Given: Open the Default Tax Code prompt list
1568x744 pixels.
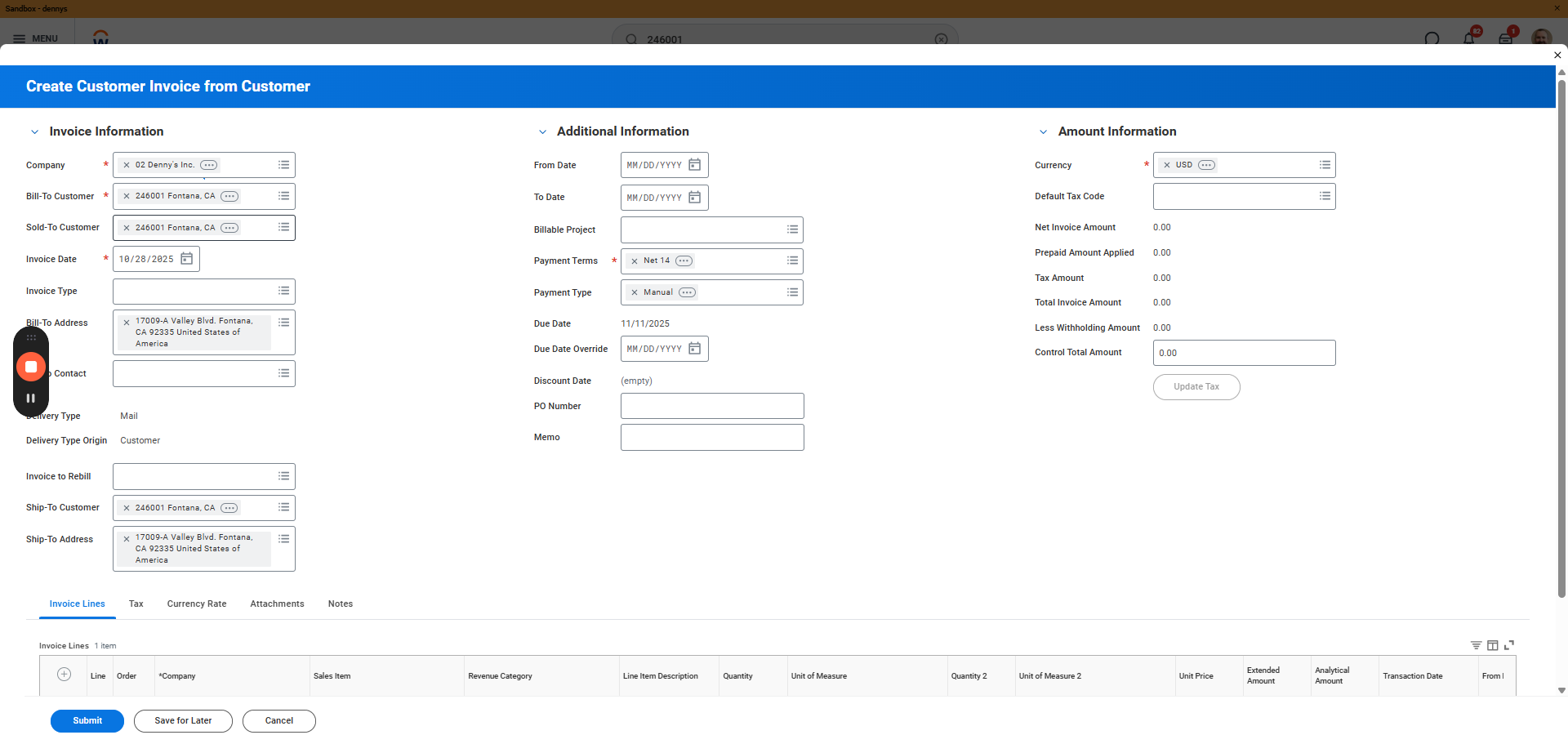Looking at the screenshot, I should click(x=1325, y=196).
